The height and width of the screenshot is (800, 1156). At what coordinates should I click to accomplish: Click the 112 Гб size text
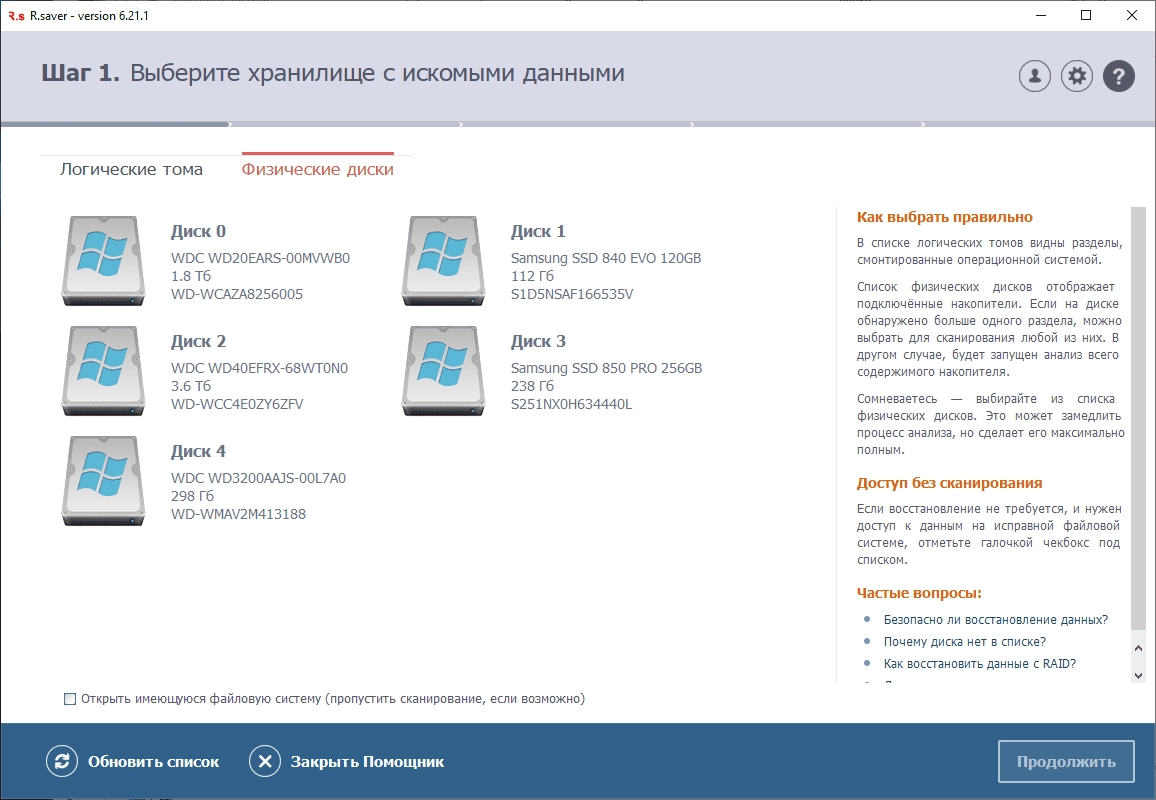pyautogui.click(x=532, y=276)
